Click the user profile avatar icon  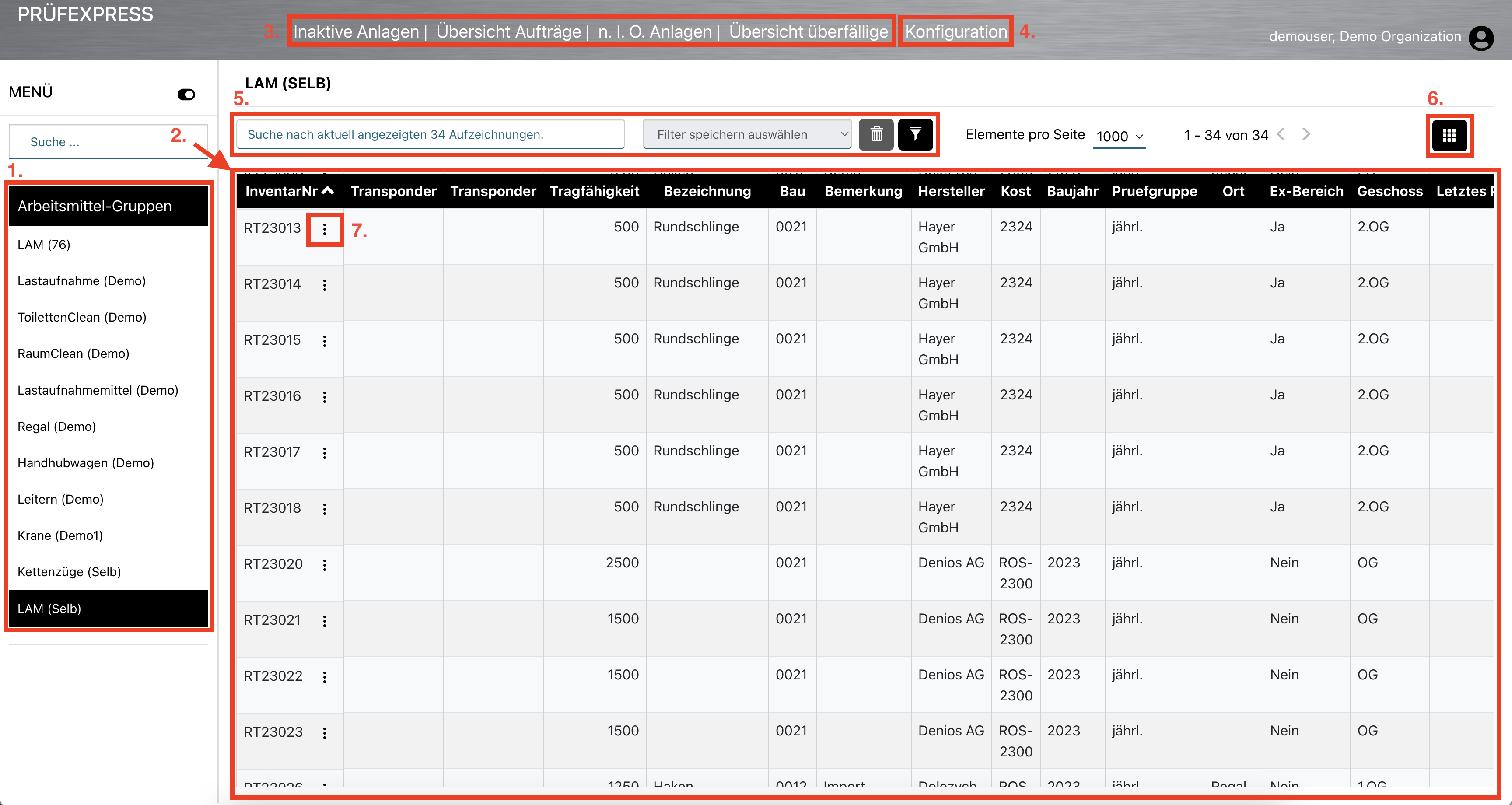(1481, 38)
